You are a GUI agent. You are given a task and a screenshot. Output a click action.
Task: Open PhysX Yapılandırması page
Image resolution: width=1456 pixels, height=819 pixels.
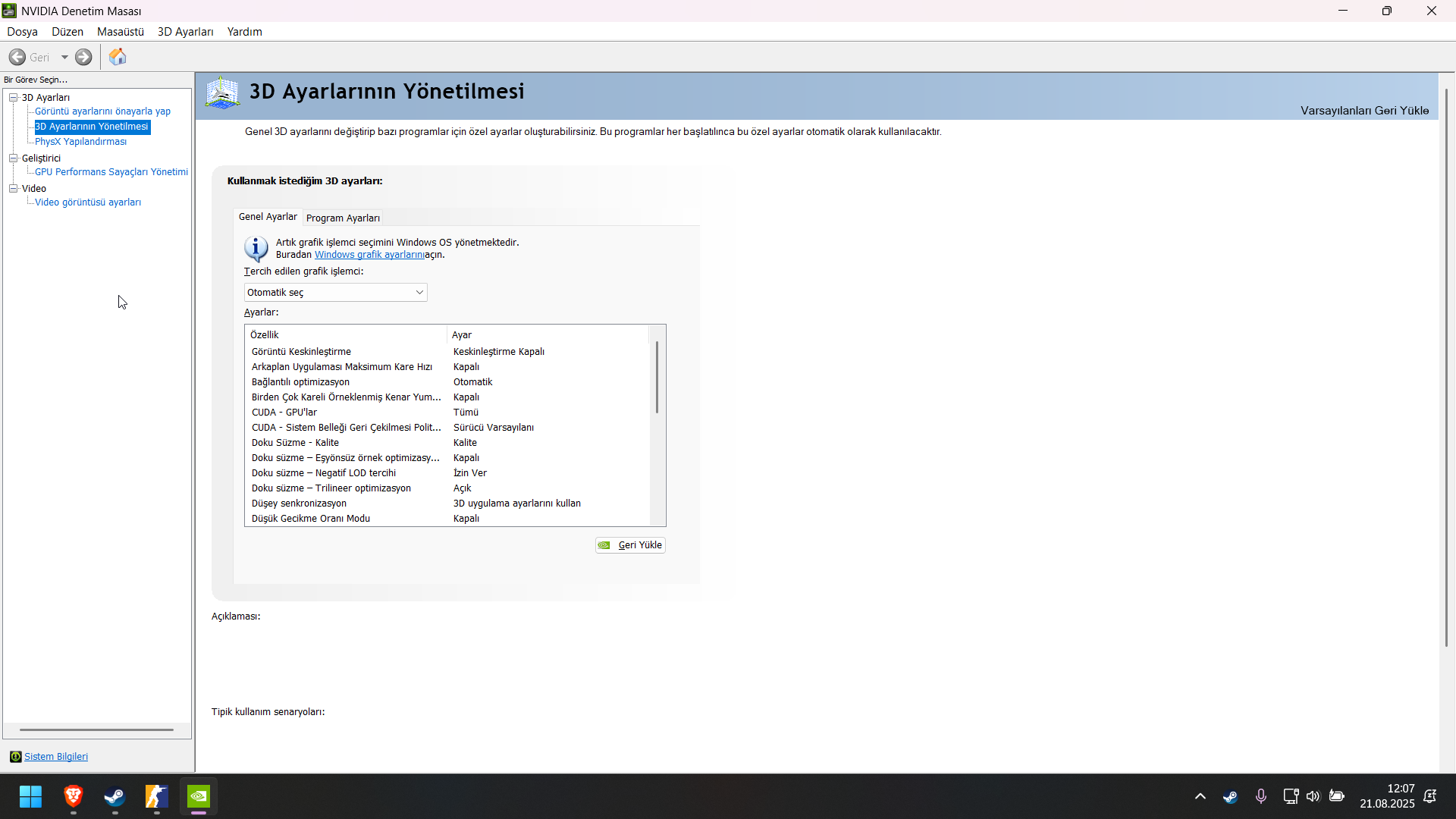pyautogui.click(x=80, y=142)
